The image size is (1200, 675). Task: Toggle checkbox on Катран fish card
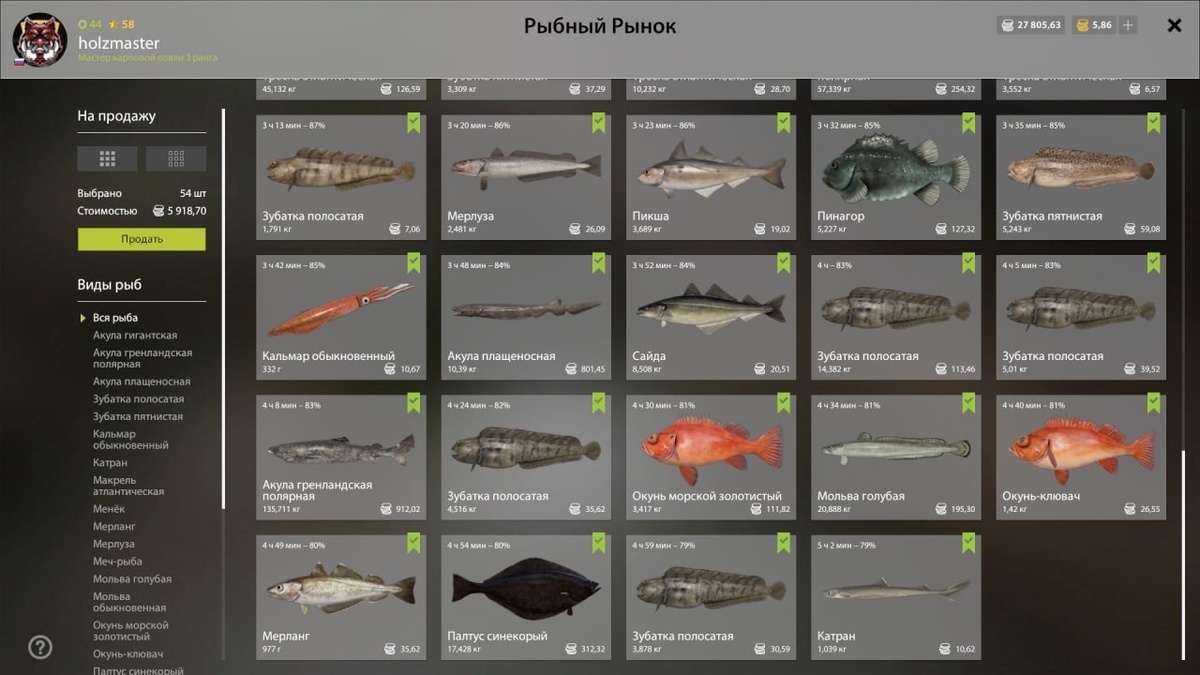coord(969,543)
